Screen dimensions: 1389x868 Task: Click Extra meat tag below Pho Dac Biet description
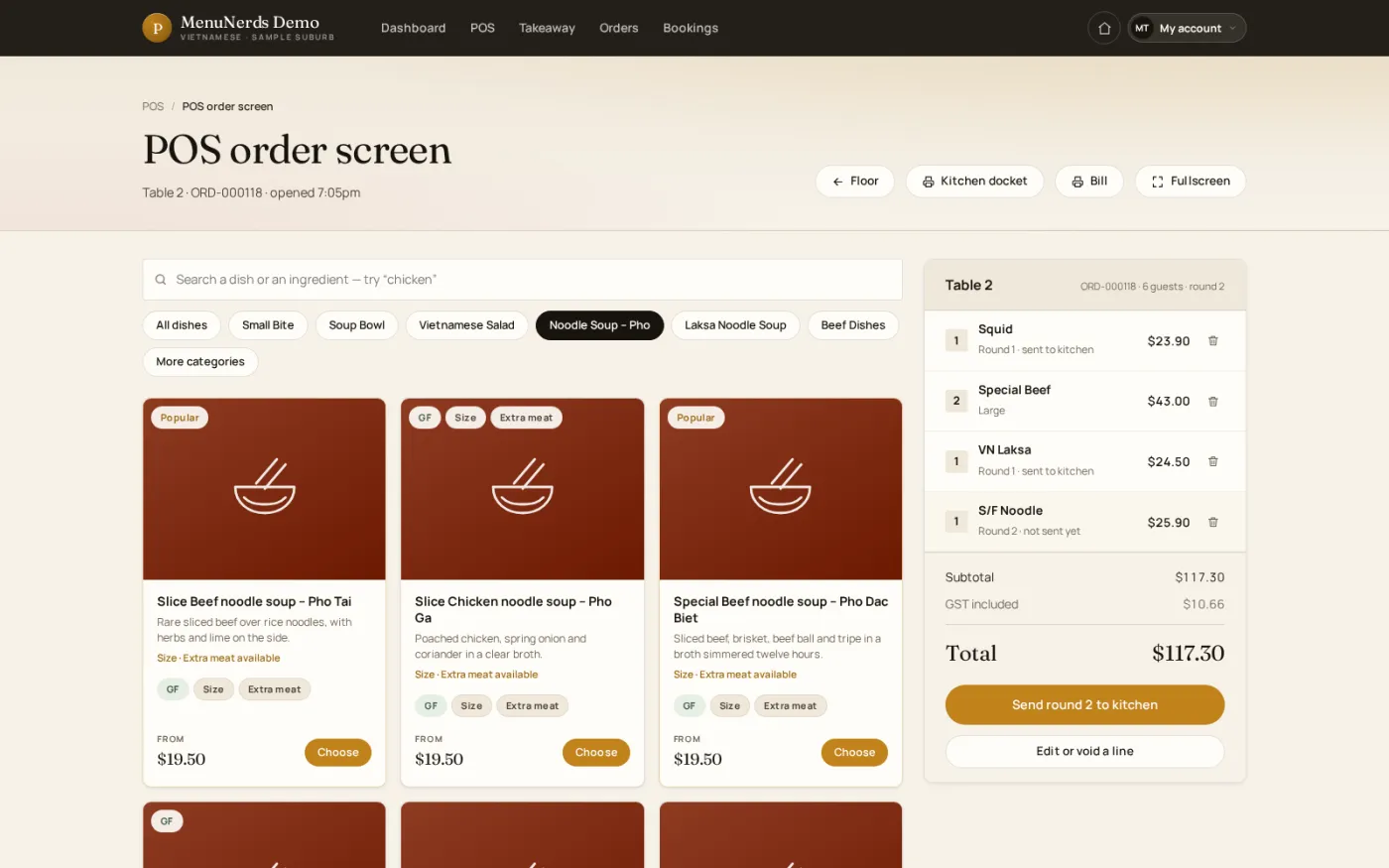(791, 706)
